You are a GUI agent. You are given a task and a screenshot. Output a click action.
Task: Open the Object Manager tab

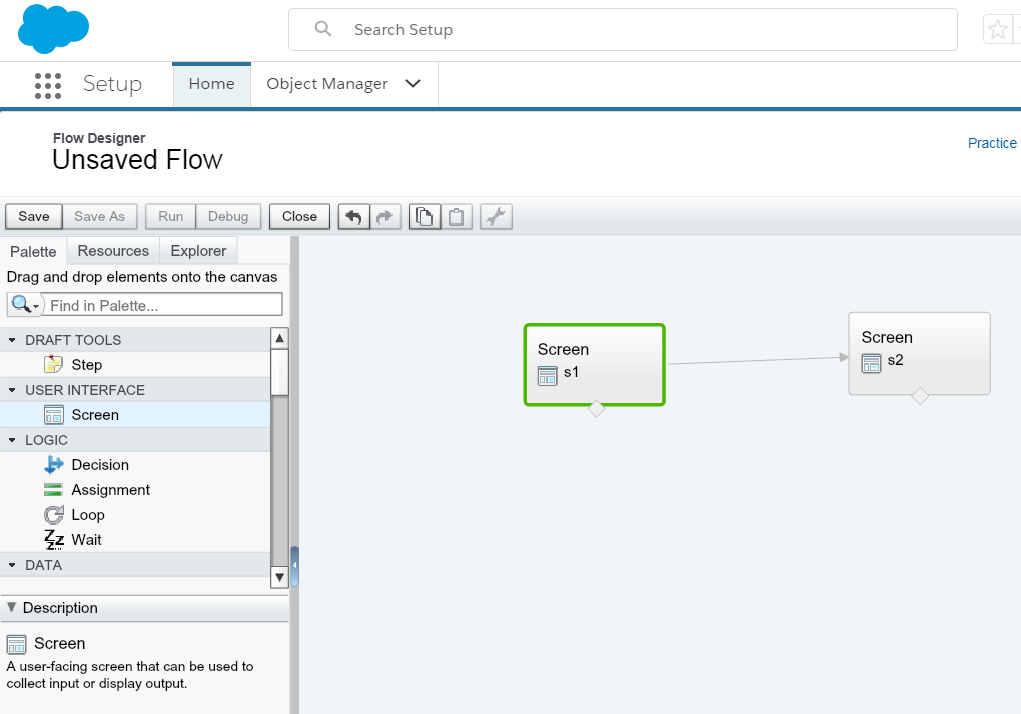tap(327, 84)
